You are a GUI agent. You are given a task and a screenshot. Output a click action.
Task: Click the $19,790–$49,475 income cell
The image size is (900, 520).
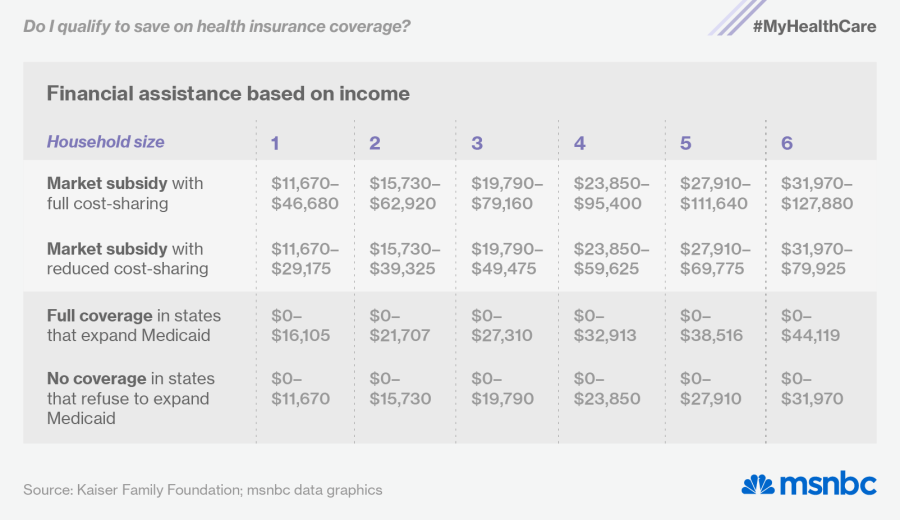pos(507,258)
